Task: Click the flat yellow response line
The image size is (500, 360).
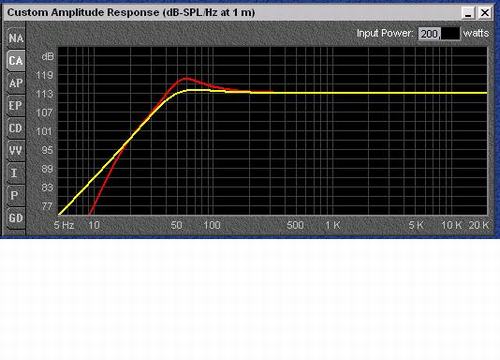Action: click(x=368, y=93)
